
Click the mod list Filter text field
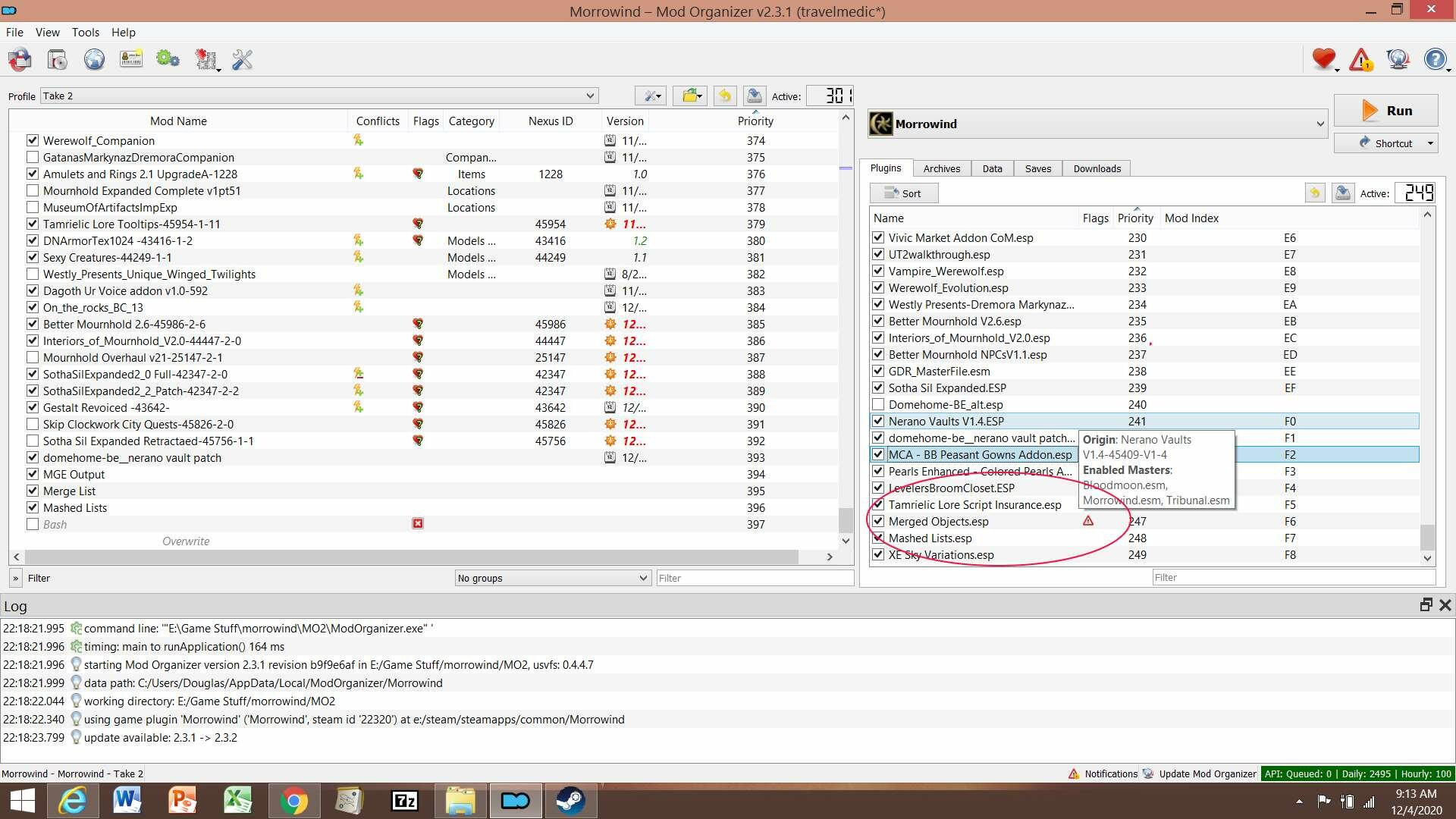click(x=755, y=578)
